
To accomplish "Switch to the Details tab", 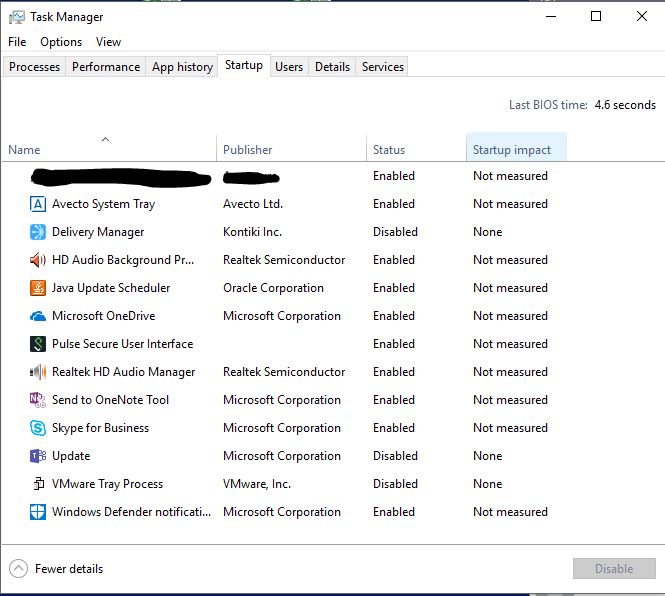I will [x=332, y=67].
